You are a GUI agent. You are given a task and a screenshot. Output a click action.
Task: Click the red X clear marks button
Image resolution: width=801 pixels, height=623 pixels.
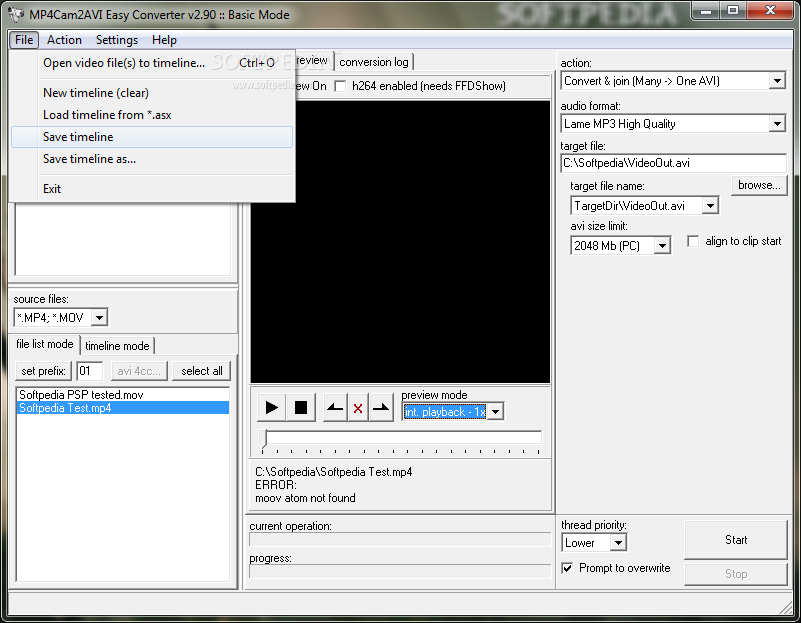point(358,408)
